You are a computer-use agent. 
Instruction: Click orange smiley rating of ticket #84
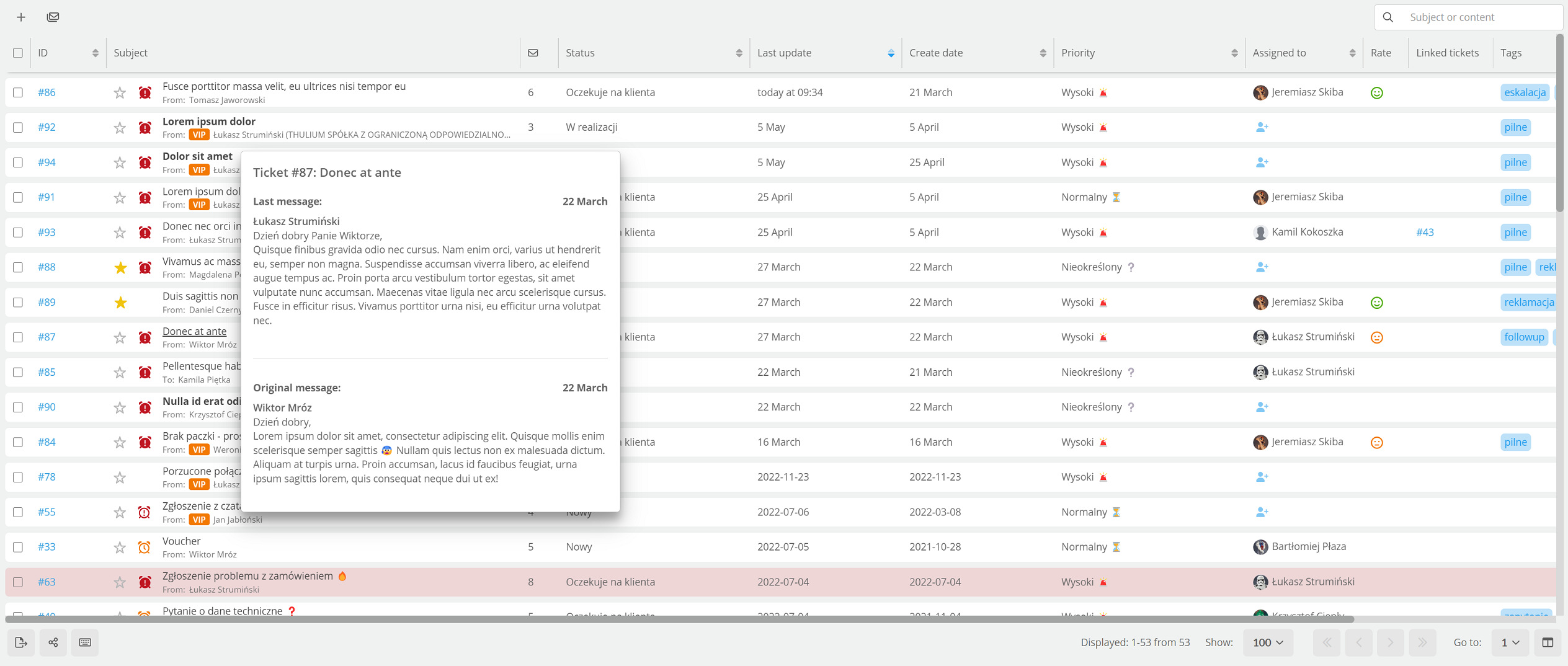click(1376, 442)
